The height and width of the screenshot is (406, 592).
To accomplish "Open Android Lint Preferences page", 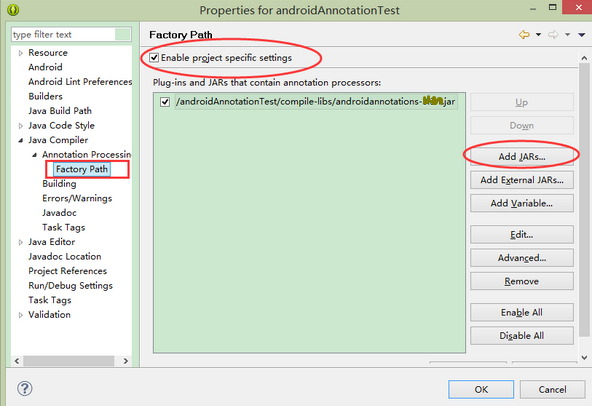I will pos(80,82).
